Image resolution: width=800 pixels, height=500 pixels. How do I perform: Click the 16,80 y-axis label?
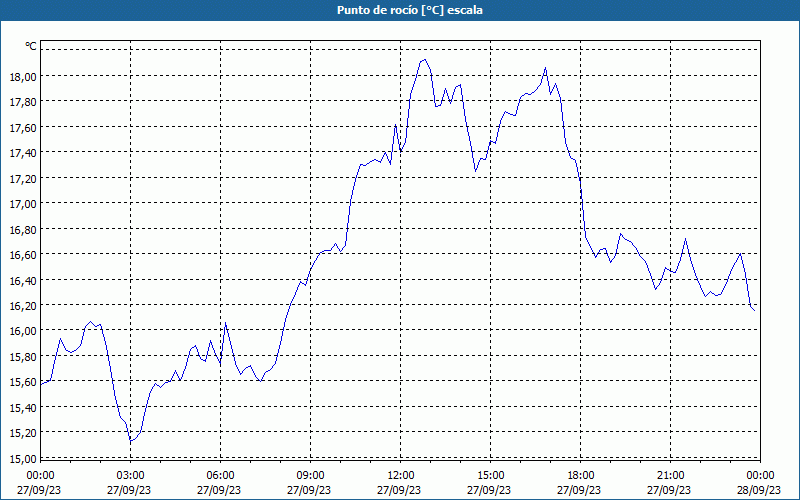tap(23, 230)
